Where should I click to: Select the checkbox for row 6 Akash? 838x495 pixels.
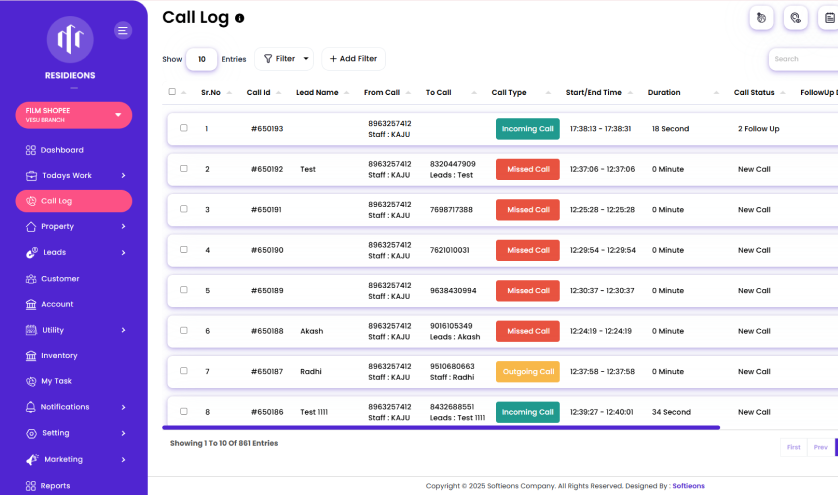[184, 330]
